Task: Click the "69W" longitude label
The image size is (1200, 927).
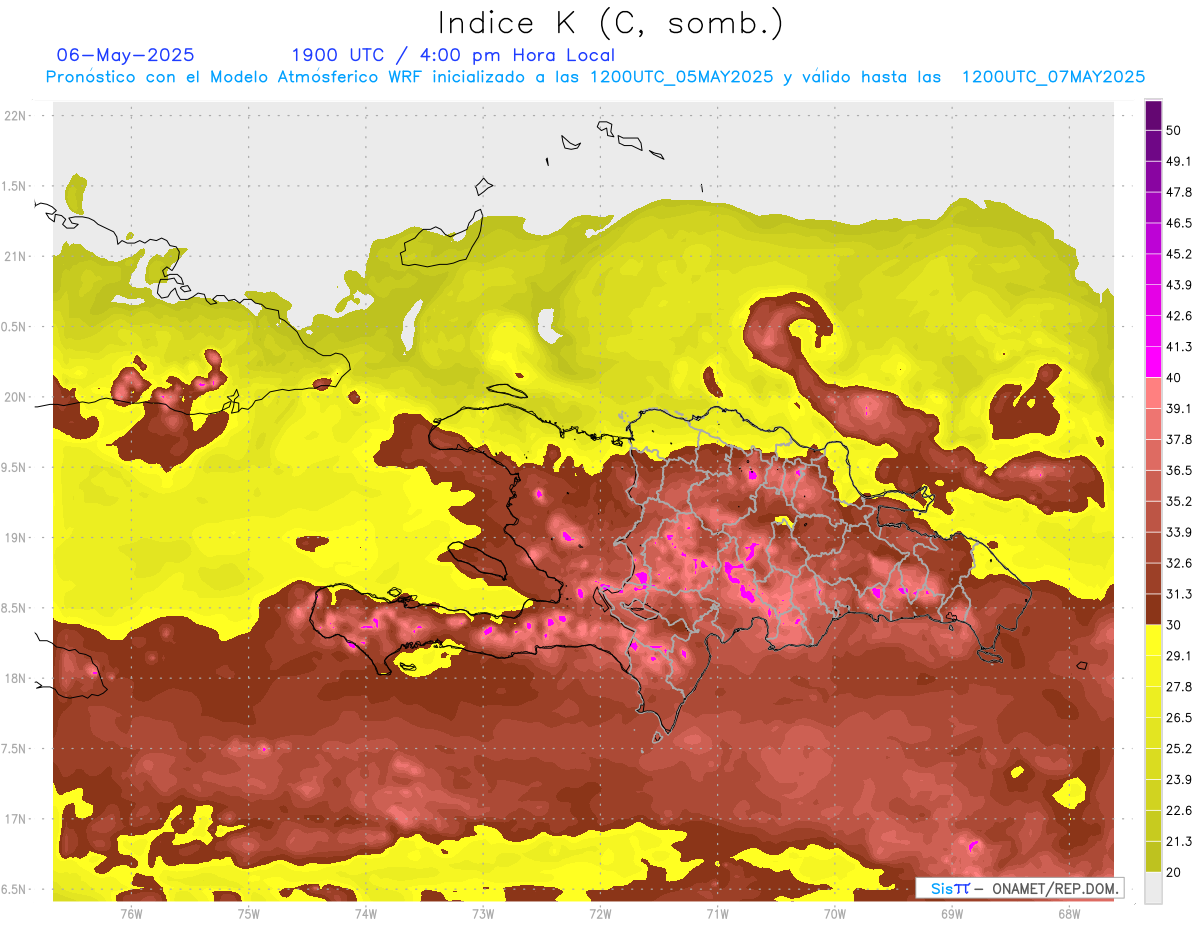Action: tap(952, 913)
